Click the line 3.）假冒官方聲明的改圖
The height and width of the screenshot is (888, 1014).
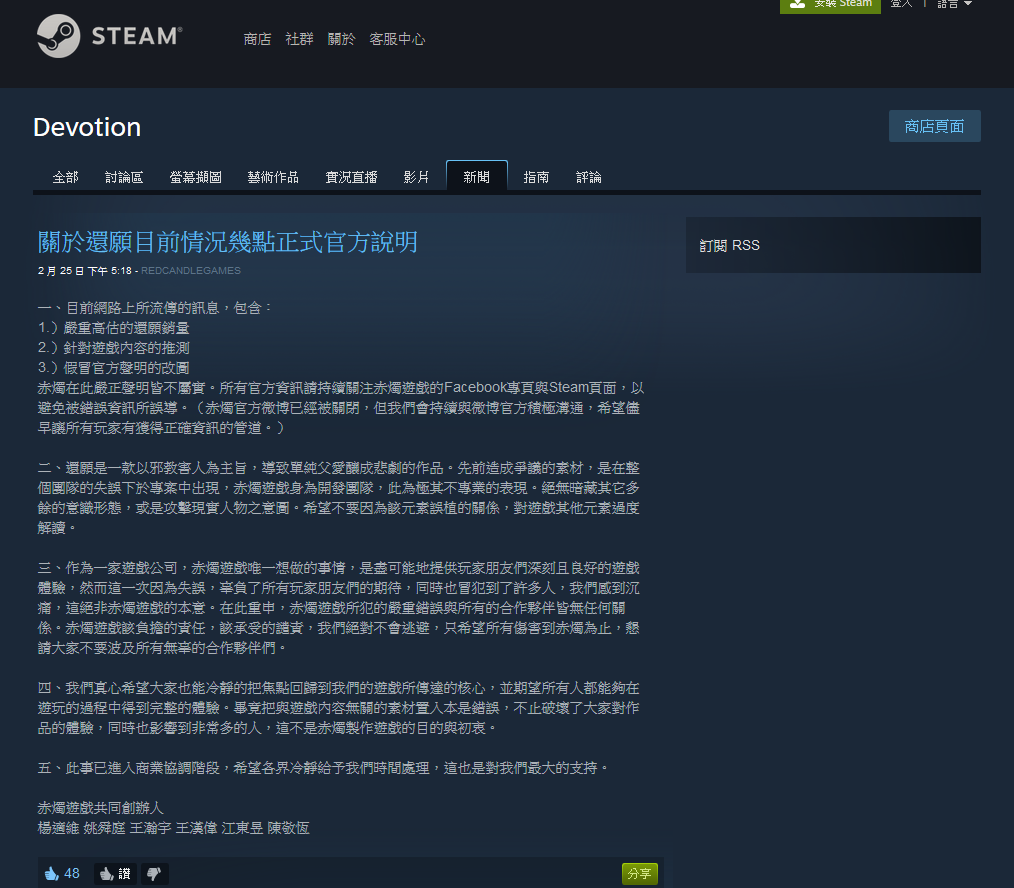click(114, 368)
